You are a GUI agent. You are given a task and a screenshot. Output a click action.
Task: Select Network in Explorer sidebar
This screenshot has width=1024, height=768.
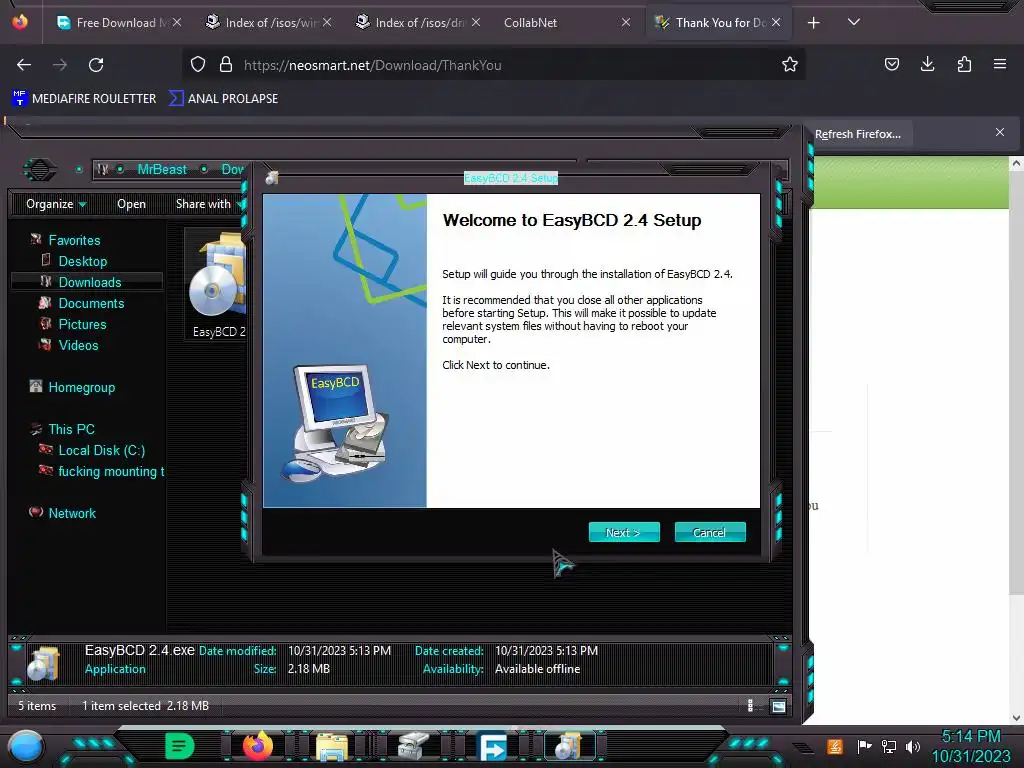pos(72,513)
